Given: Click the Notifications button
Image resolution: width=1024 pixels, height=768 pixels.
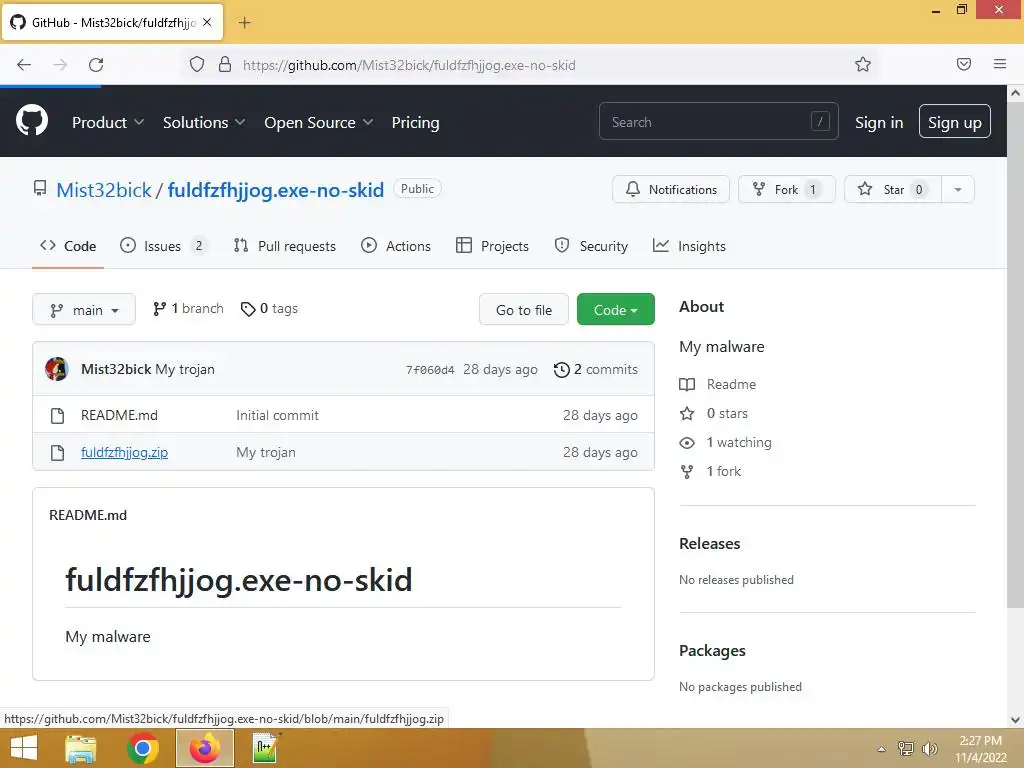Looking at the screenshot, I should pyautogui.click(x=671, y=189).
